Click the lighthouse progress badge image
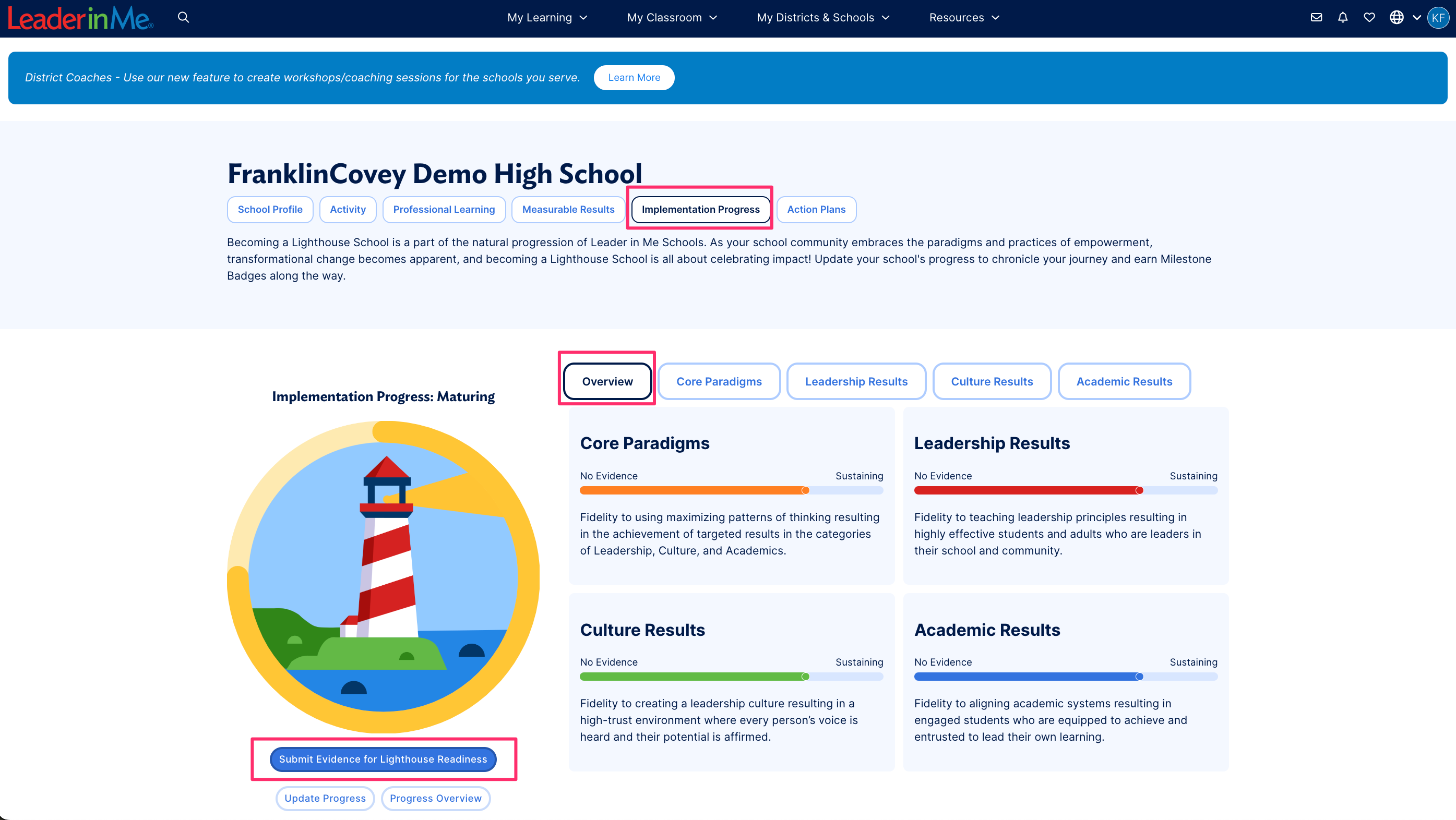 point(383,576)
